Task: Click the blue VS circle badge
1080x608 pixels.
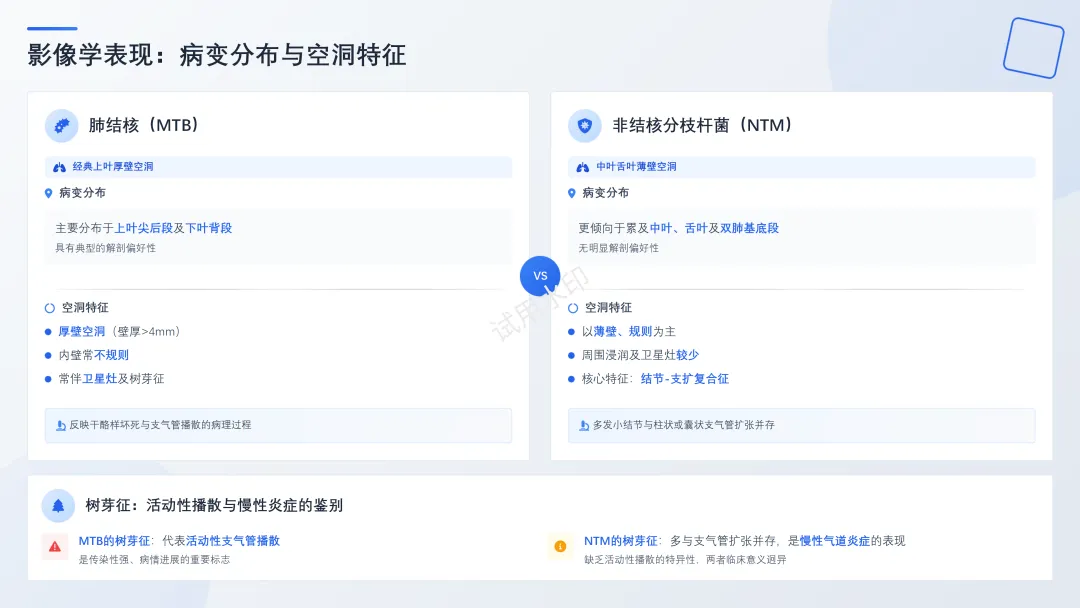Action: [540, 275]
